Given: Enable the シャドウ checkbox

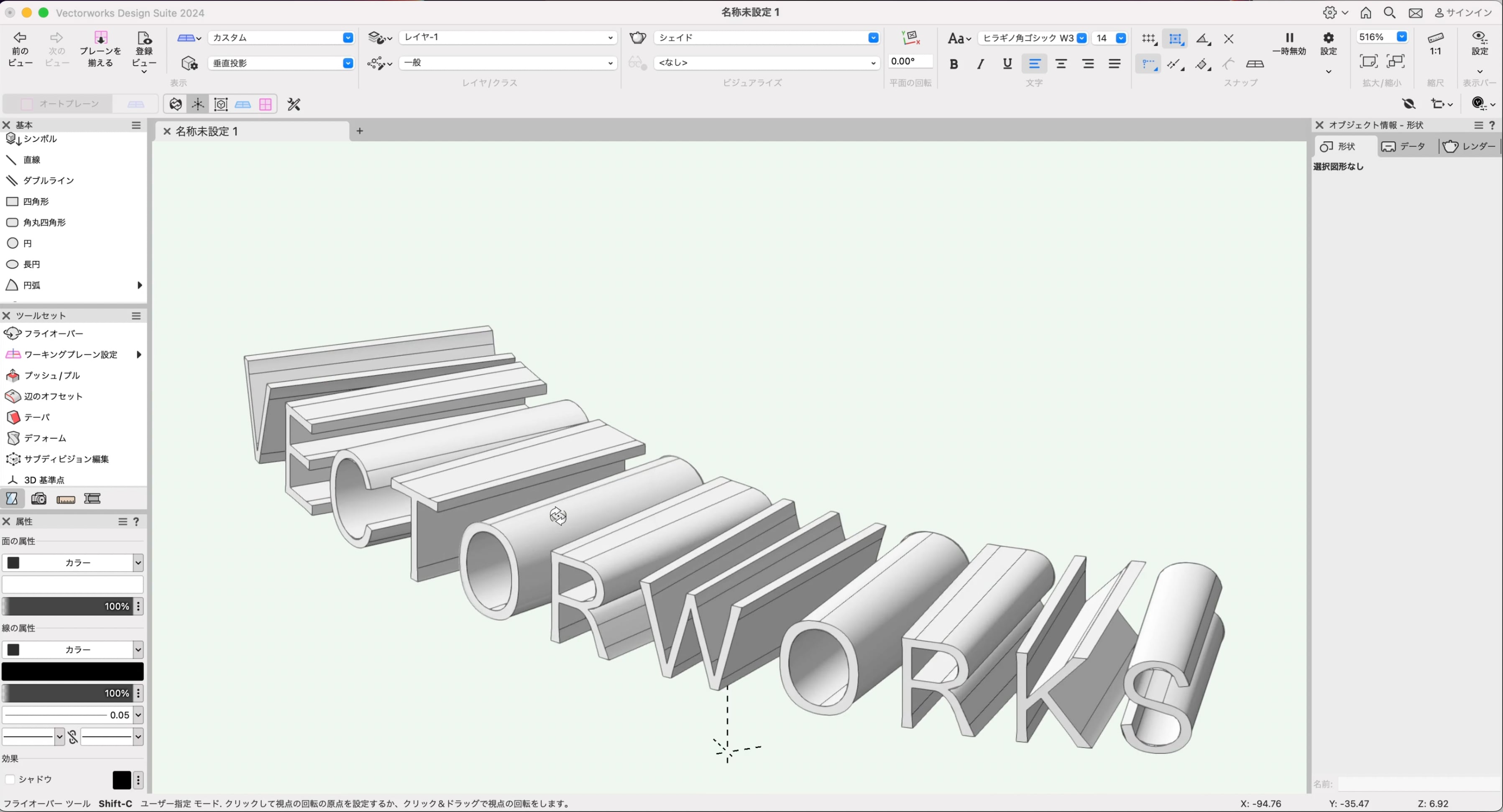Looking at the screenshot, I should coord(10,779).
